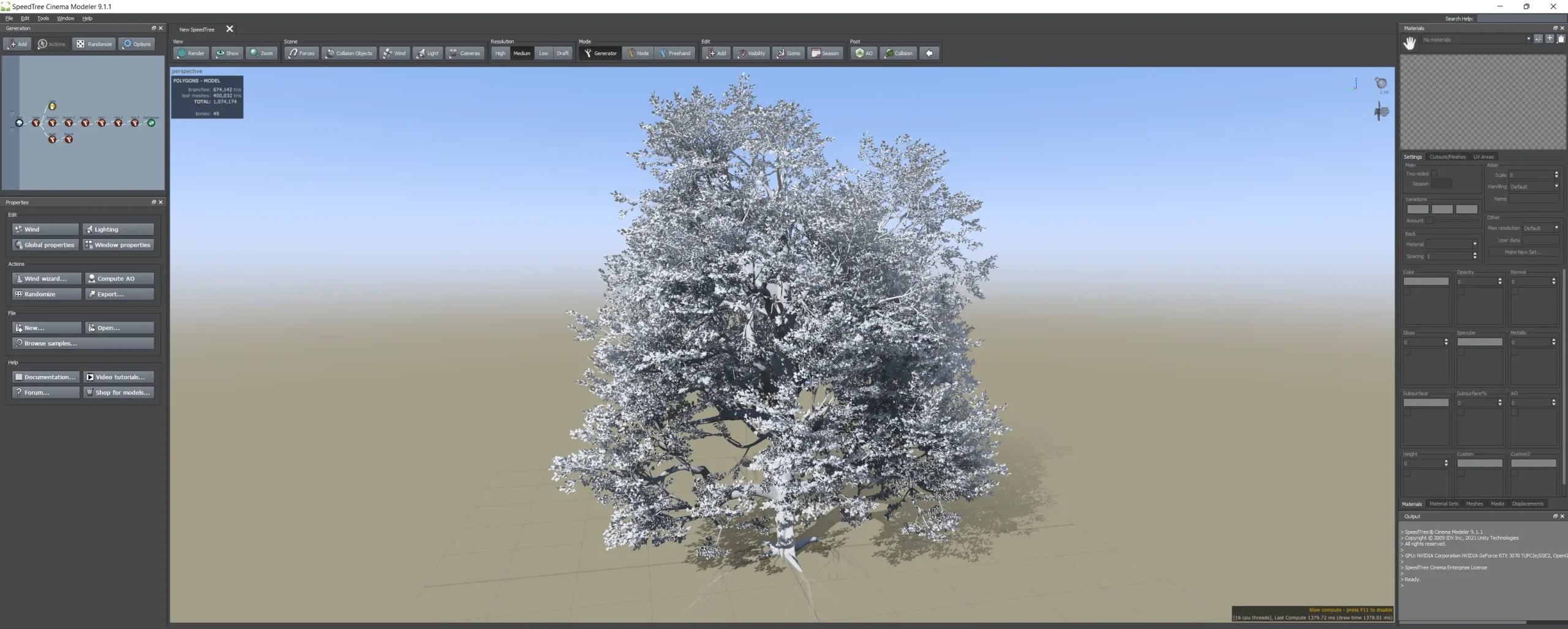Click the hand icon in Materials panel
The height and width of the screenshot is (629, 1568).
click(1410, 43)
